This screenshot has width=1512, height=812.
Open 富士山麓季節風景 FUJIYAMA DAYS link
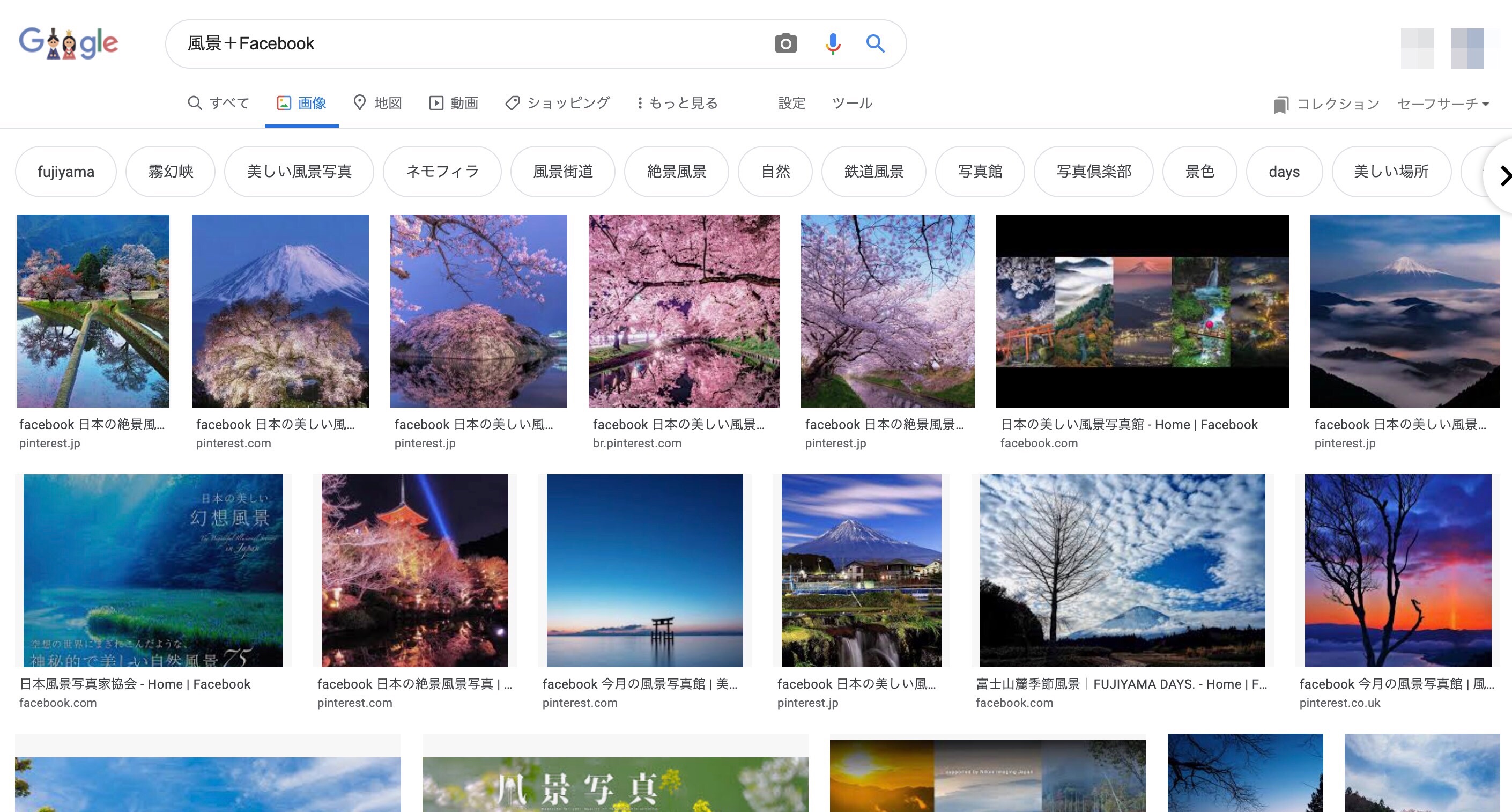(x=1121, y=684)
